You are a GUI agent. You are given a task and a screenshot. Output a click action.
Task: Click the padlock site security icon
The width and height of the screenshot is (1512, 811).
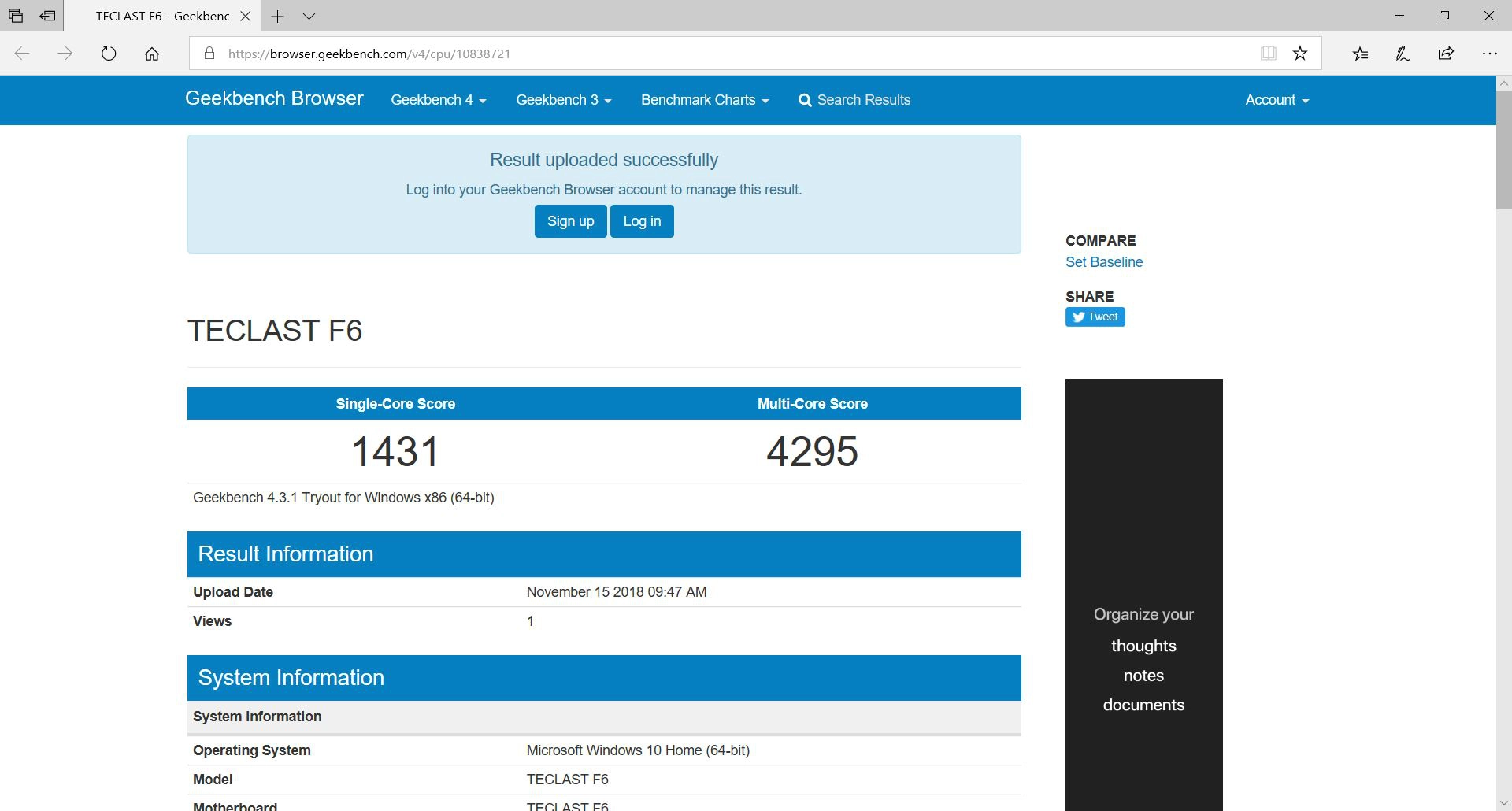click(209, 54)
